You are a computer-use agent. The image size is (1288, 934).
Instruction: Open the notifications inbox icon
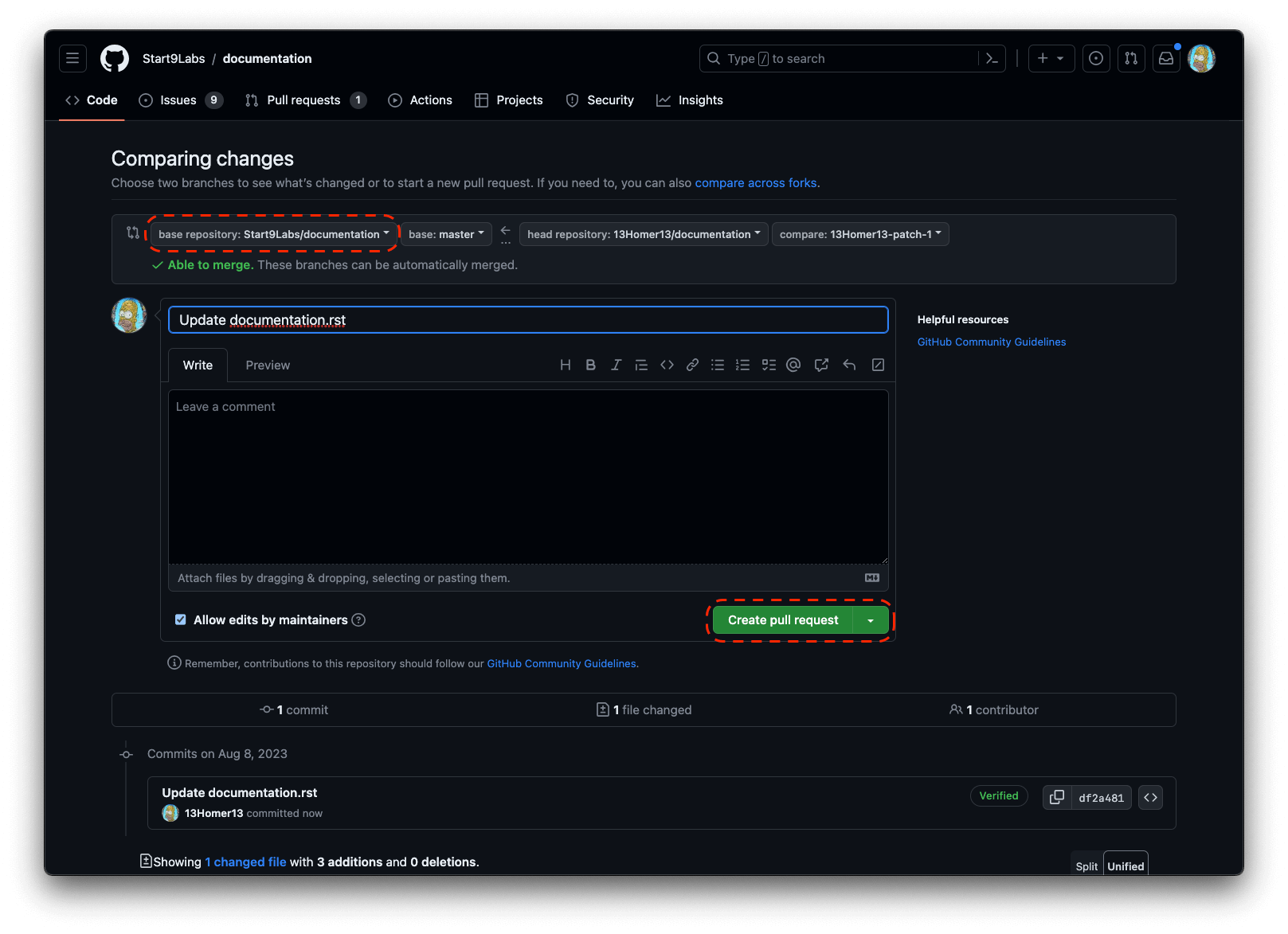coord(1166,58)
